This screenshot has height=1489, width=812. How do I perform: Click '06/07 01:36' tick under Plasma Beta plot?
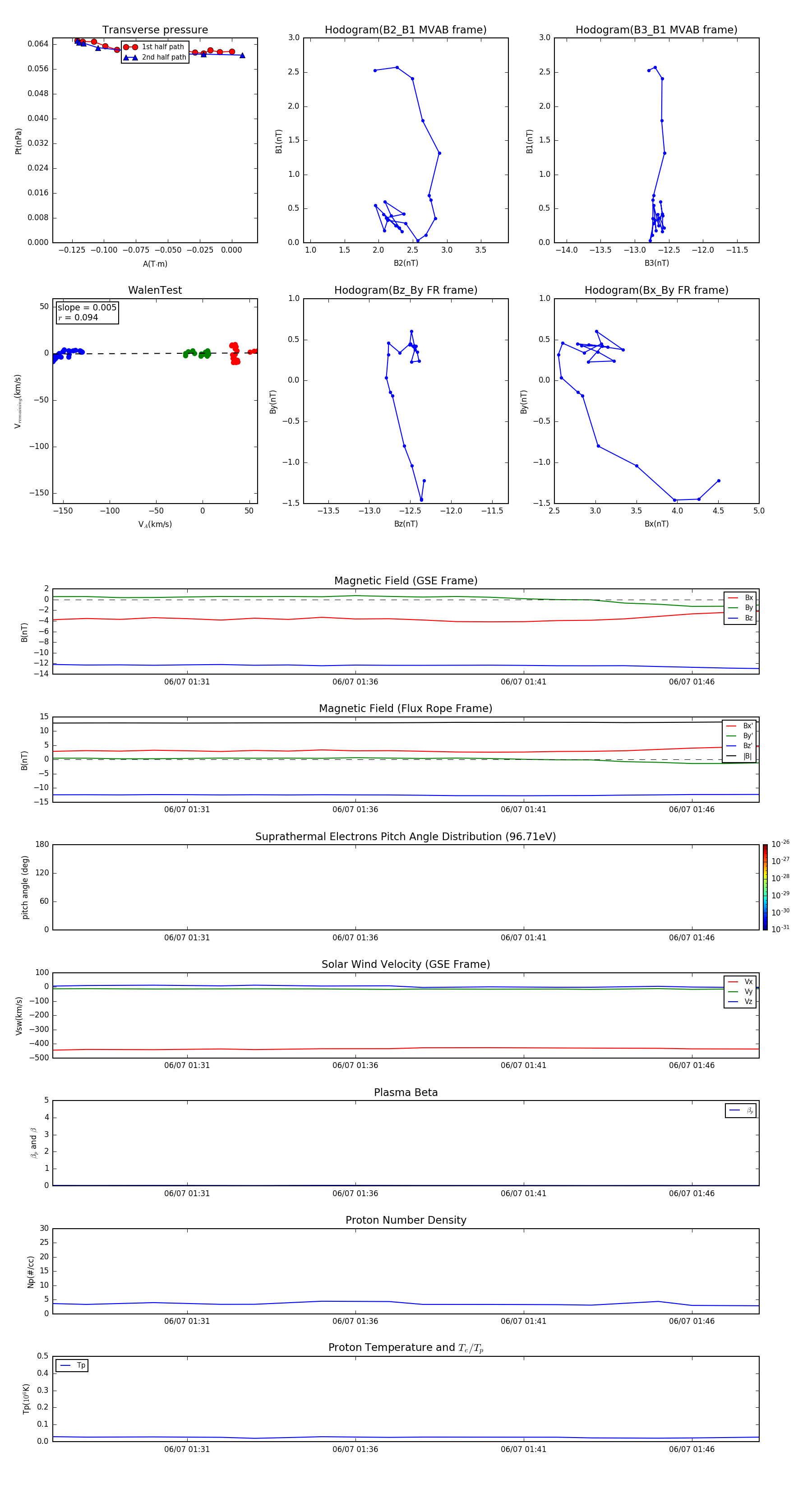(355, 1193)
